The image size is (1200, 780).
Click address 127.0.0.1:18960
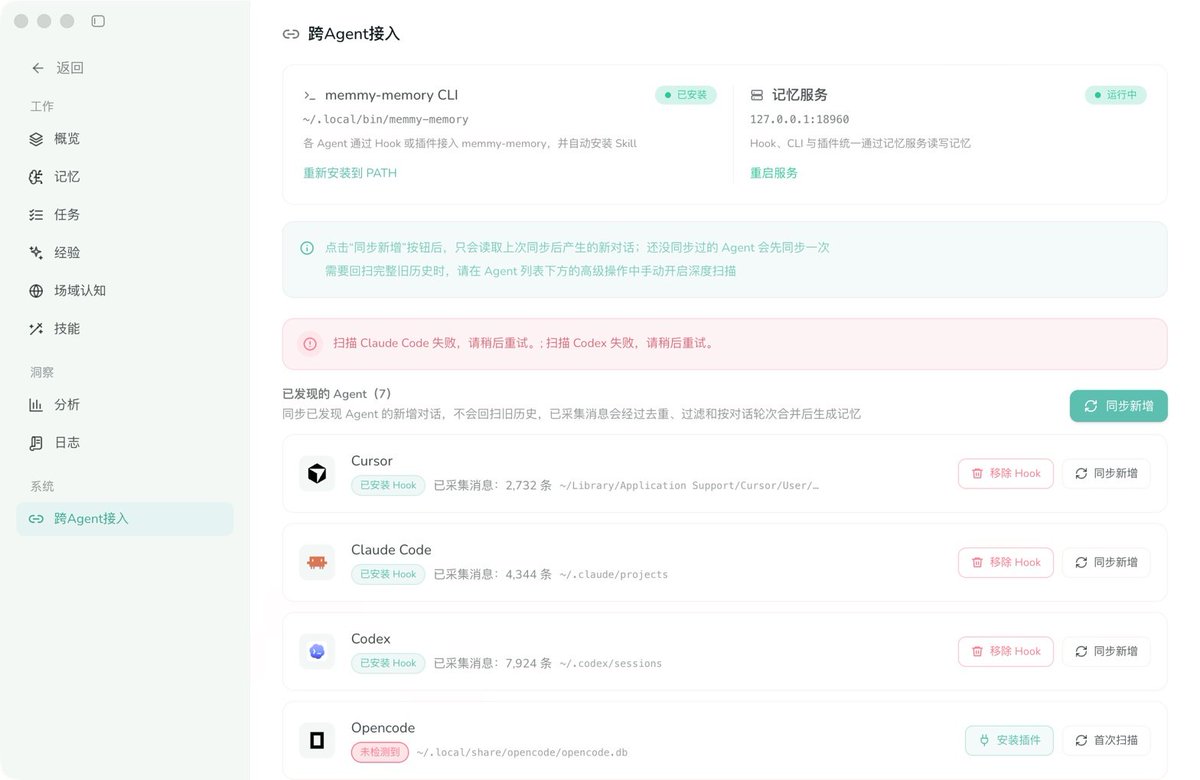click(x=800, y=120)
